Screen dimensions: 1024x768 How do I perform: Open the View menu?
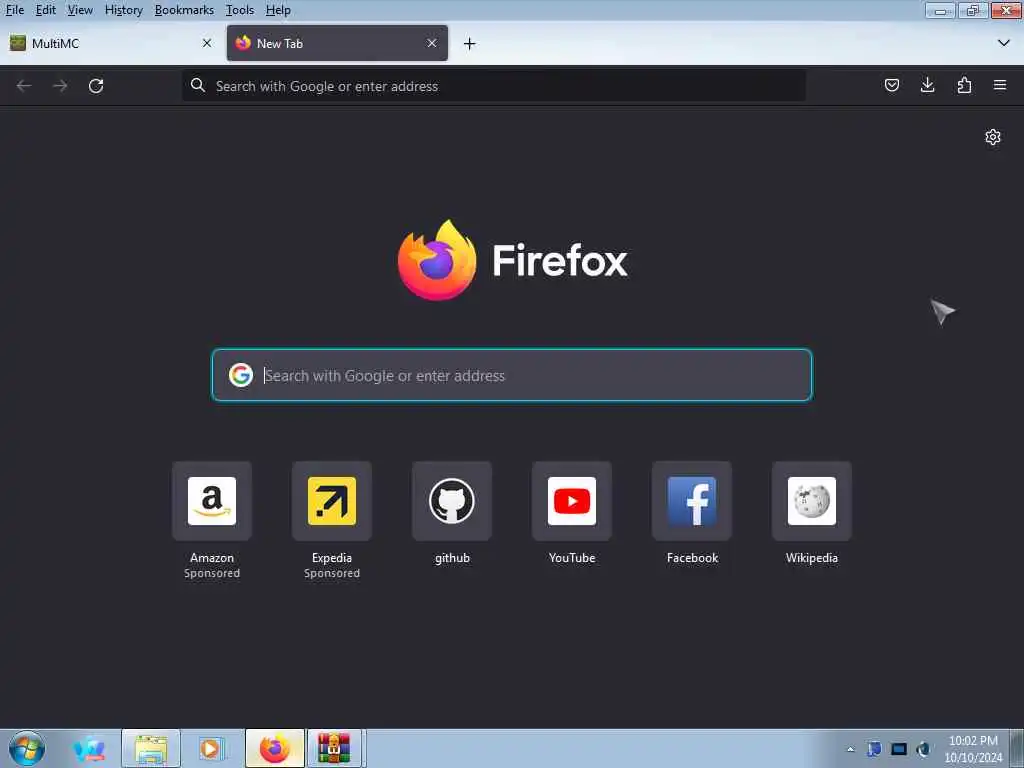pyautogui.click(x=80, y=10)
